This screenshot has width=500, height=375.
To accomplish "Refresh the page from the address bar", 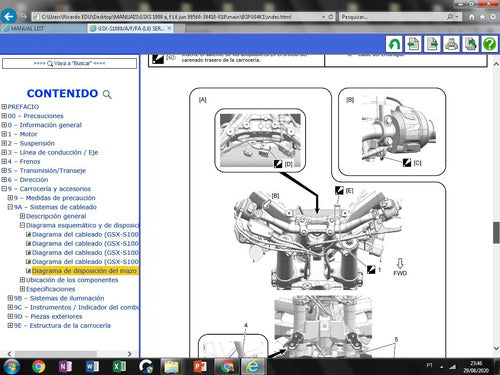I will click(331, 16).
